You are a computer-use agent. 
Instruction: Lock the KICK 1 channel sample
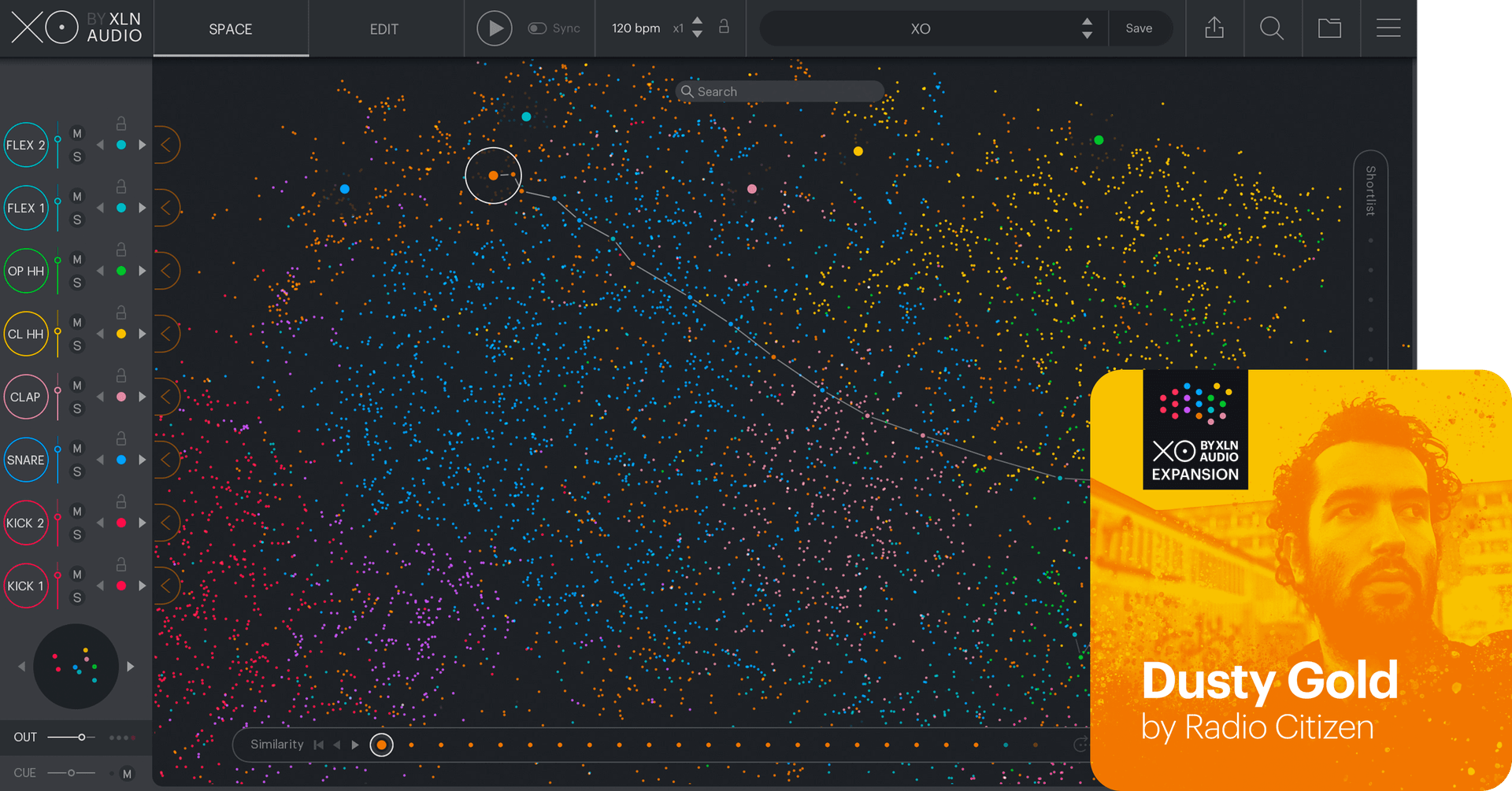tap(121, 564)
